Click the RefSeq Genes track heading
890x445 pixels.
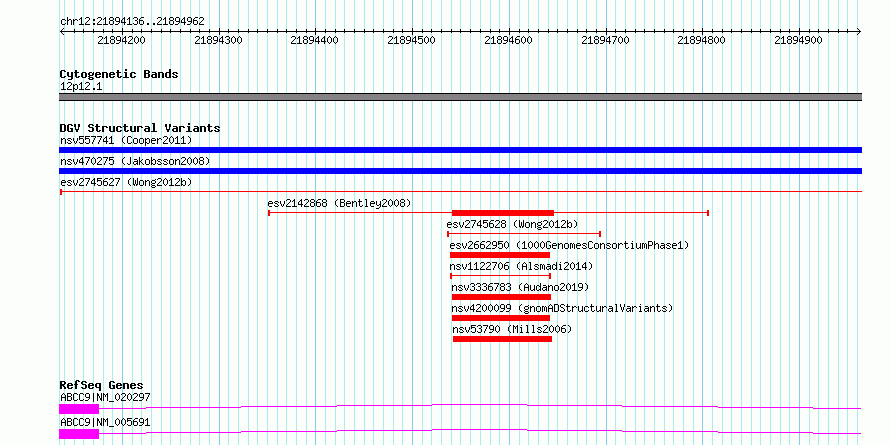pos(101,386)
